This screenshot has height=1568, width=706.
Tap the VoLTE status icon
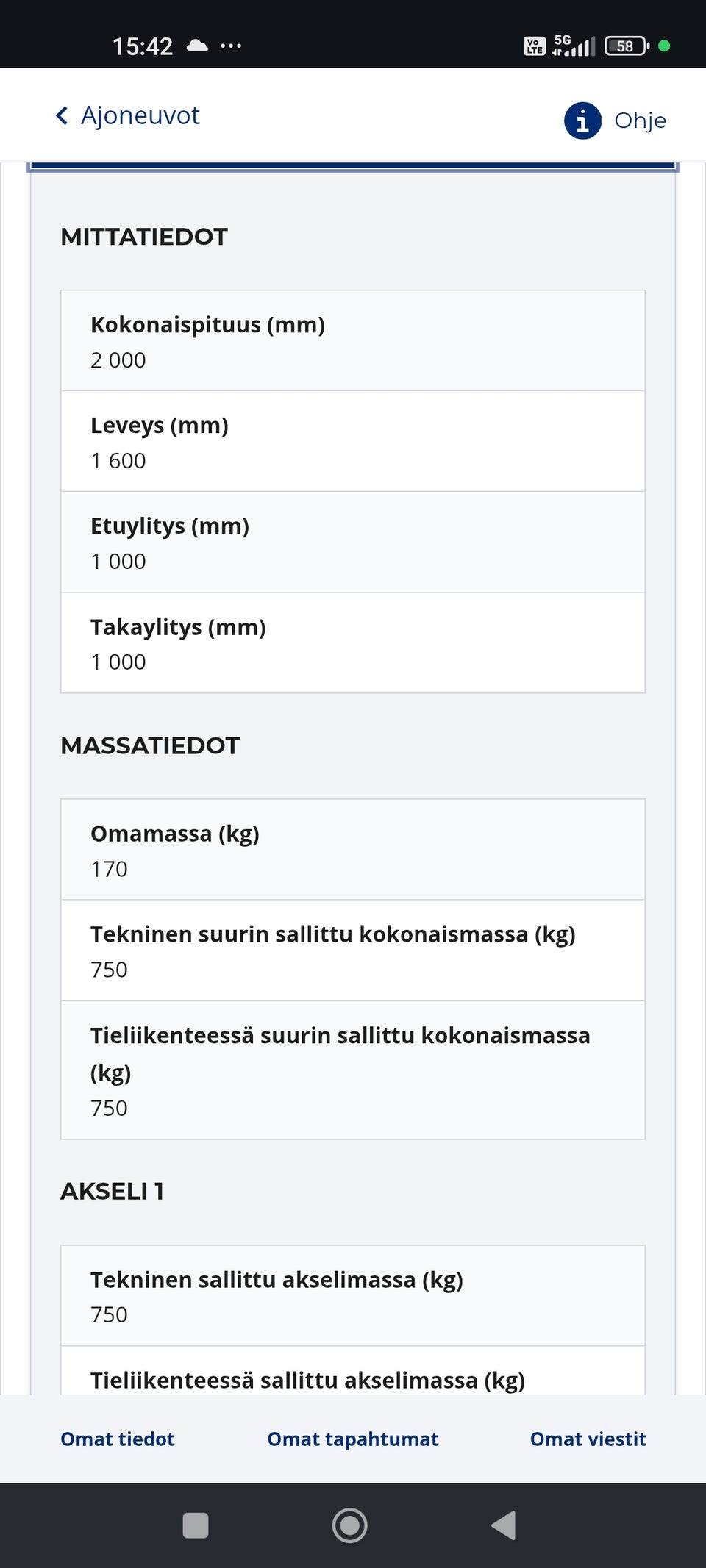pyautogui.click(x=535, y=46)
